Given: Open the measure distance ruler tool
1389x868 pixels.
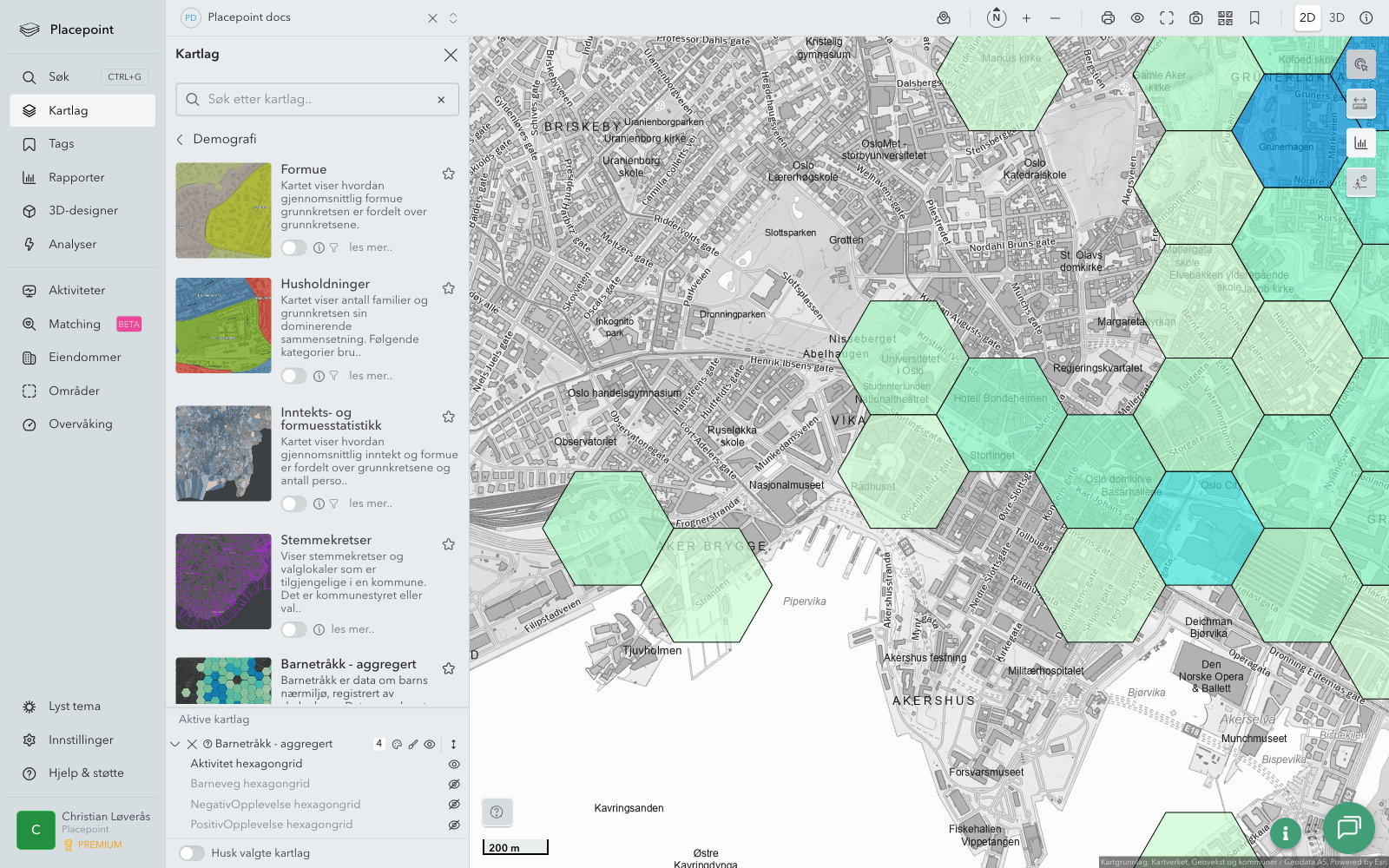Looking at the screenshot, I should [x=1360, y=103].
